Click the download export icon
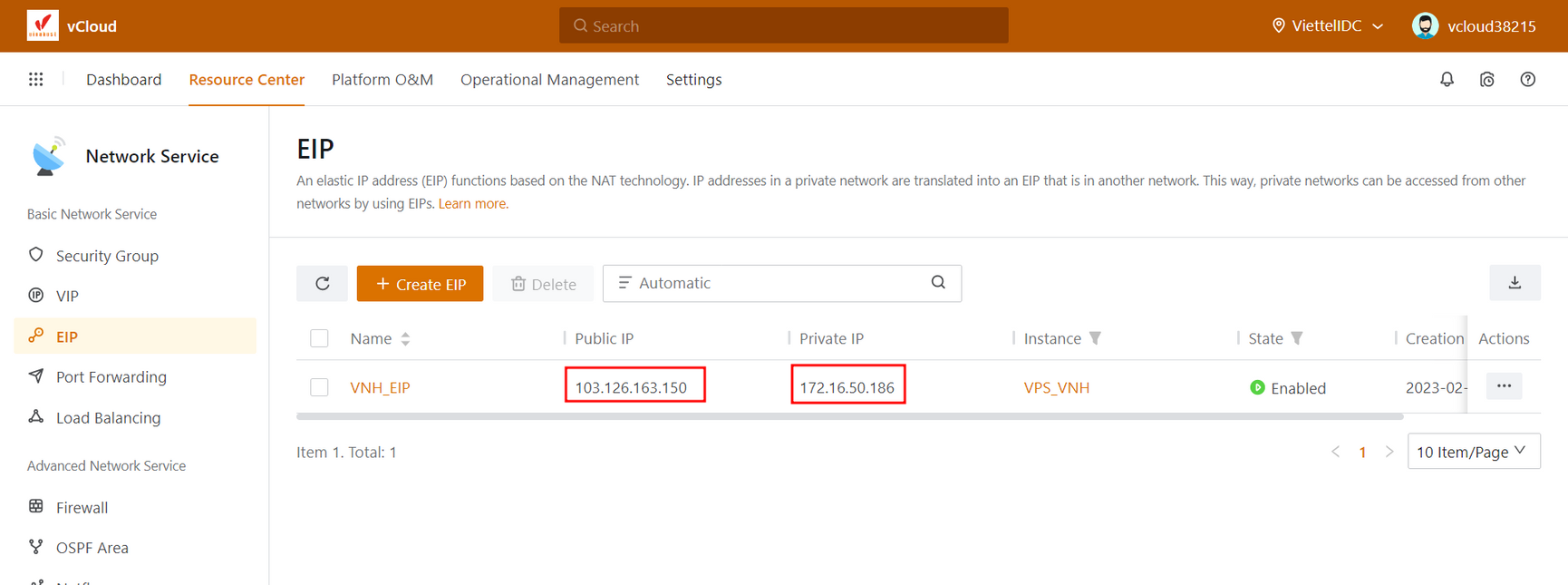 [x=1515, y=283]
